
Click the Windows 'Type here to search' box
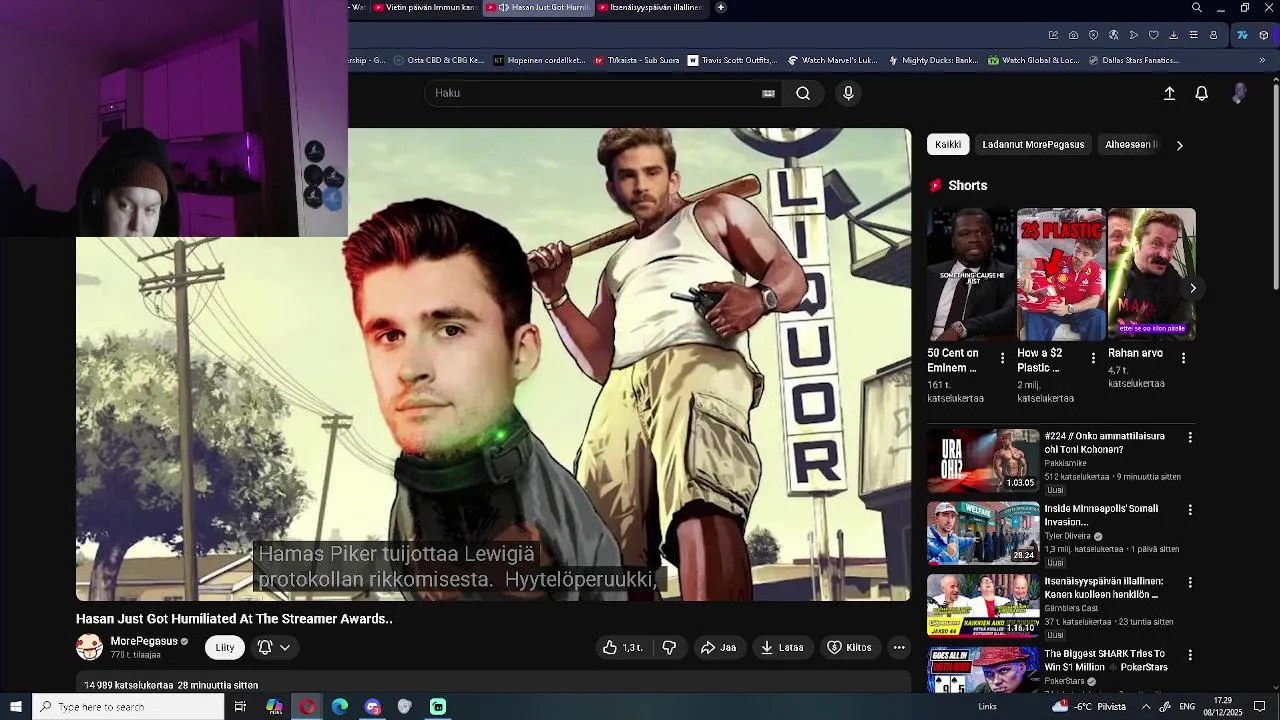[x=128, y=707]
